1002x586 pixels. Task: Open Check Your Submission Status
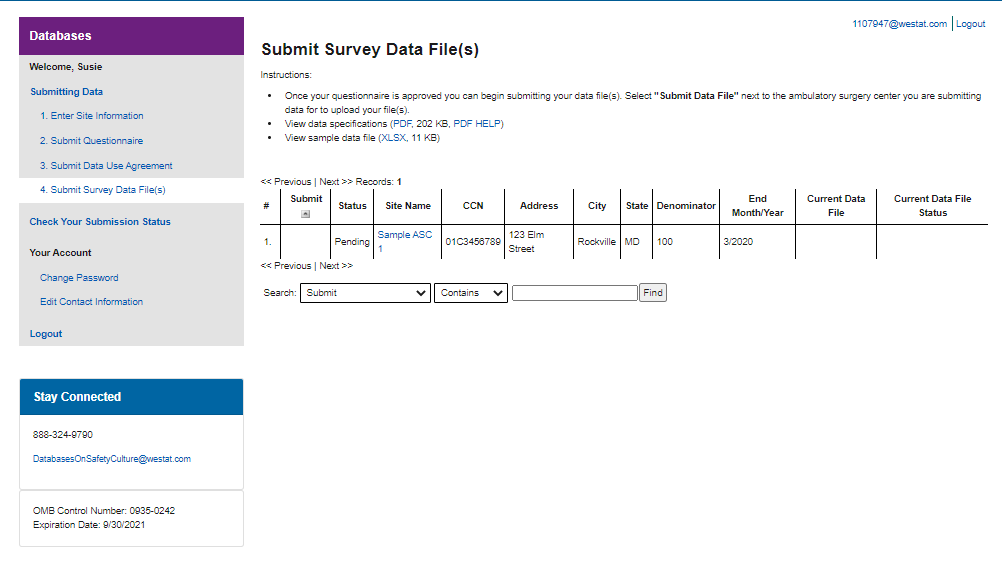[100, 222]
